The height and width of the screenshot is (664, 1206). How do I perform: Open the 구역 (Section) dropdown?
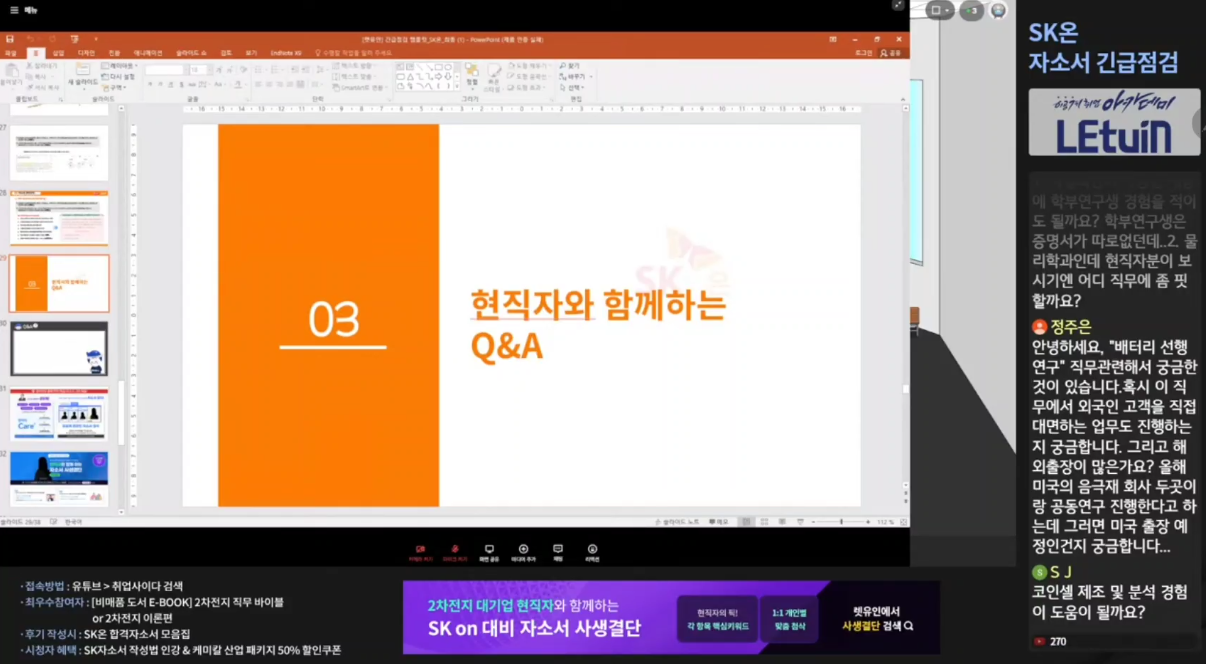[117, 87]
